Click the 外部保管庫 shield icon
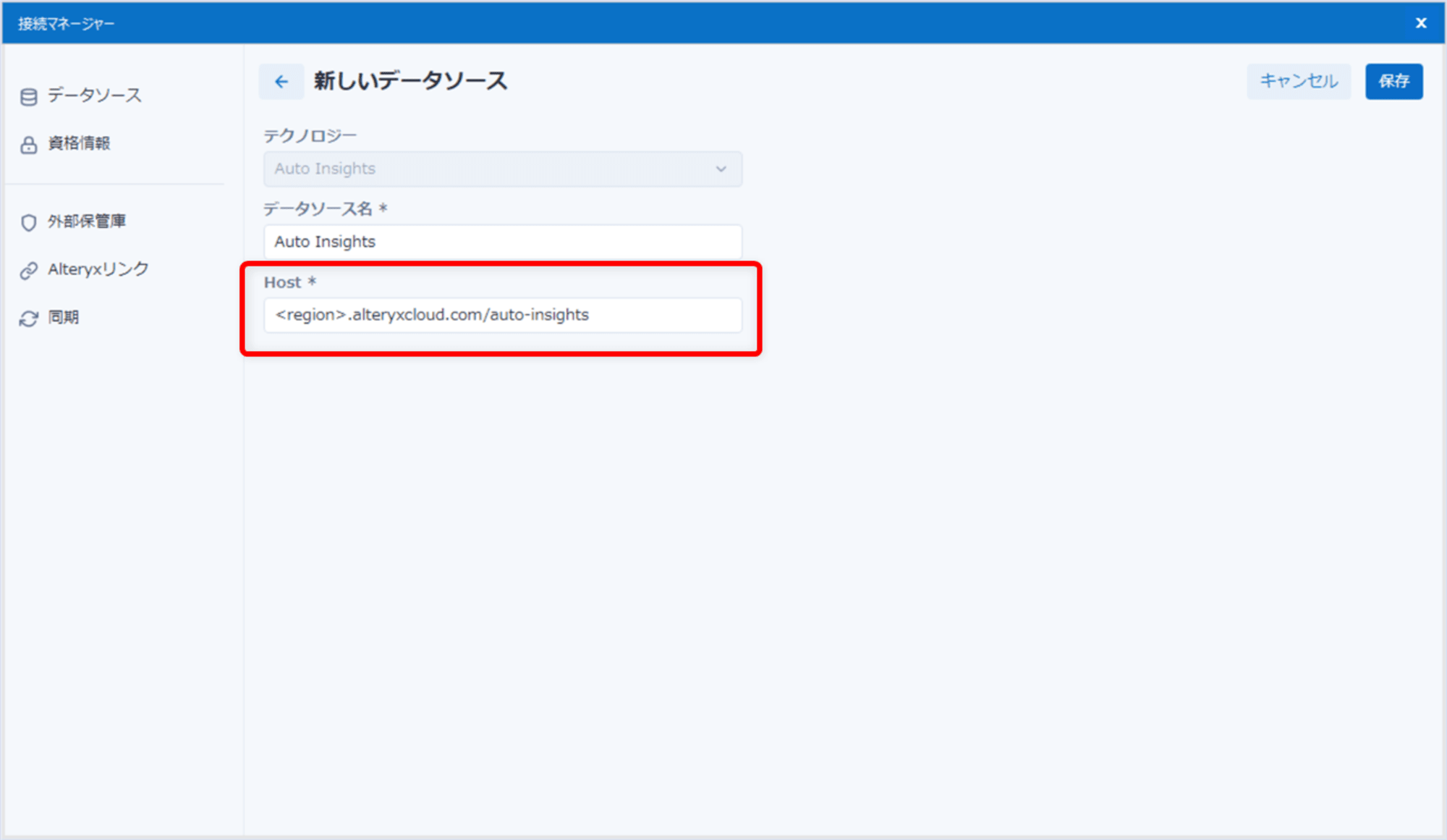 (x=29, y=222)
